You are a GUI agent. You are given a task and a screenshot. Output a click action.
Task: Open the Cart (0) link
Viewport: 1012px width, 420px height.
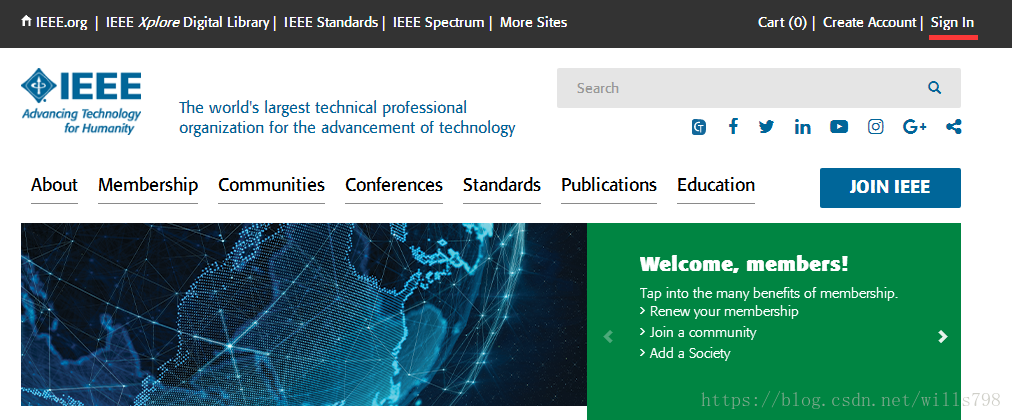[782, 23]
